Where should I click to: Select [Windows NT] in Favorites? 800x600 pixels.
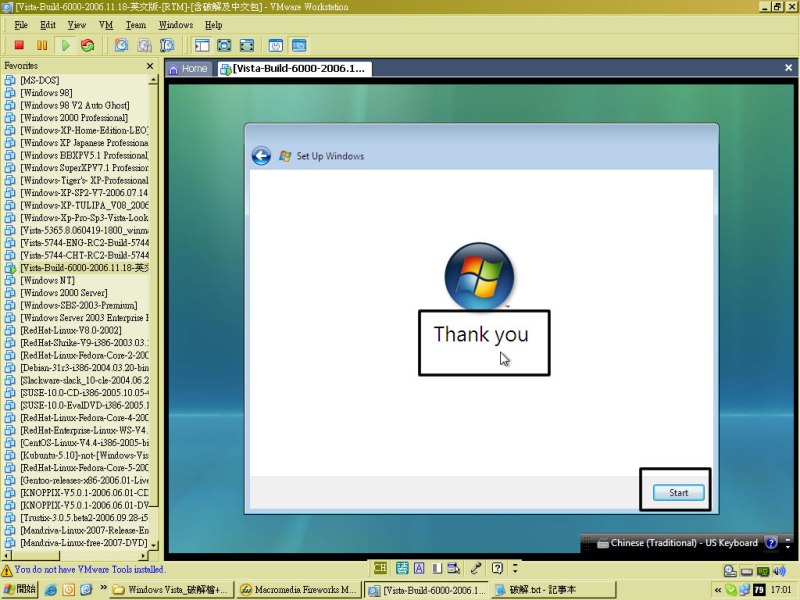(x=47, y=280)
